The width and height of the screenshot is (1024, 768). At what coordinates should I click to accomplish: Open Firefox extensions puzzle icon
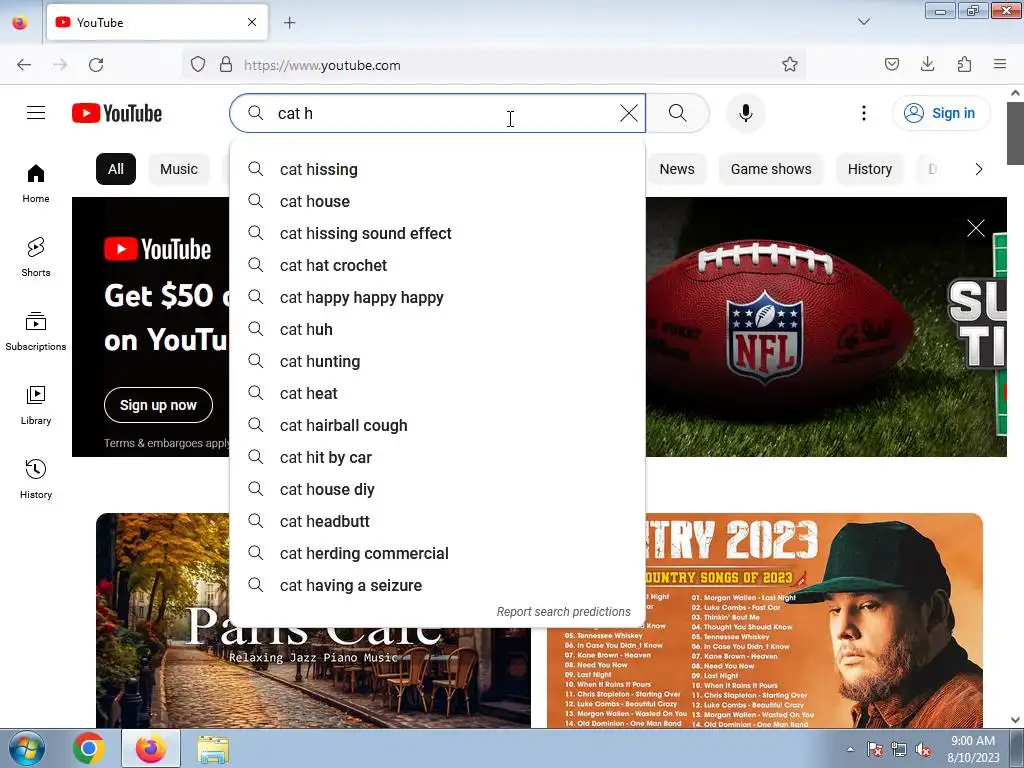tap(964, 64)
